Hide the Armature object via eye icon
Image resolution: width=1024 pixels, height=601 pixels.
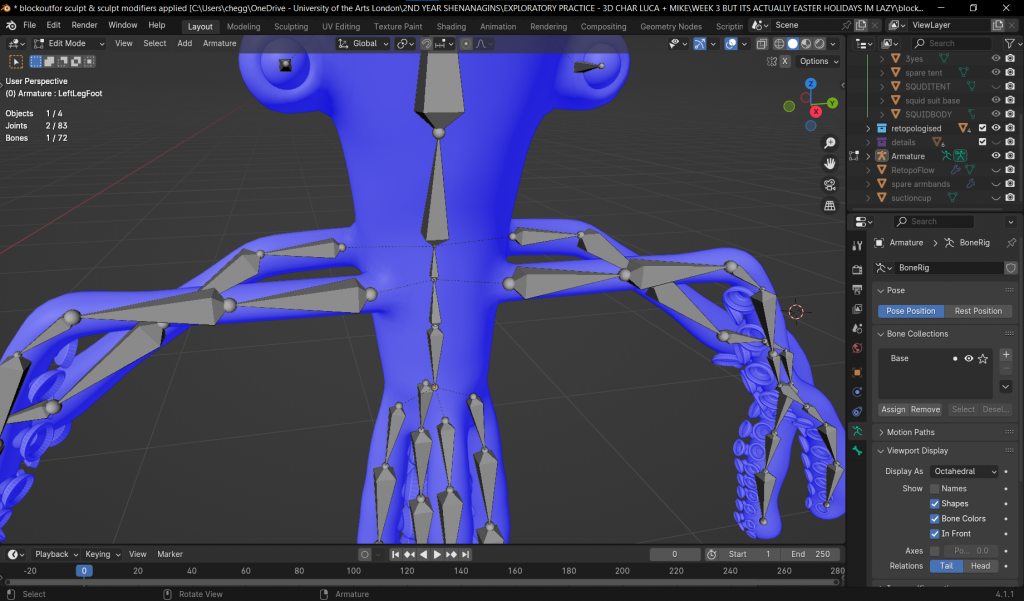[996, 156]
